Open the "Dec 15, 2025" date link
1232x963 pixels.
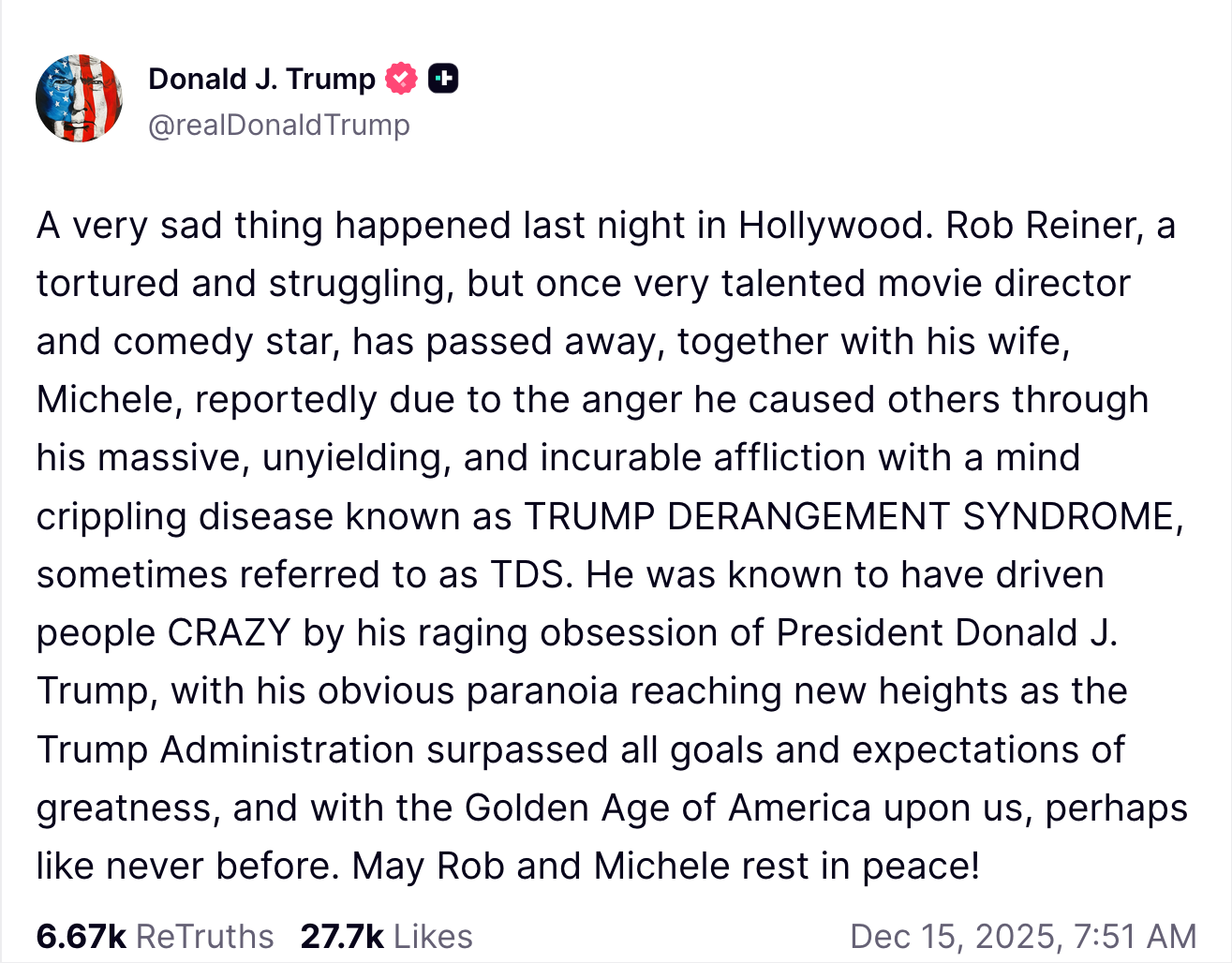pyautogui.click(x=953, y=936)
